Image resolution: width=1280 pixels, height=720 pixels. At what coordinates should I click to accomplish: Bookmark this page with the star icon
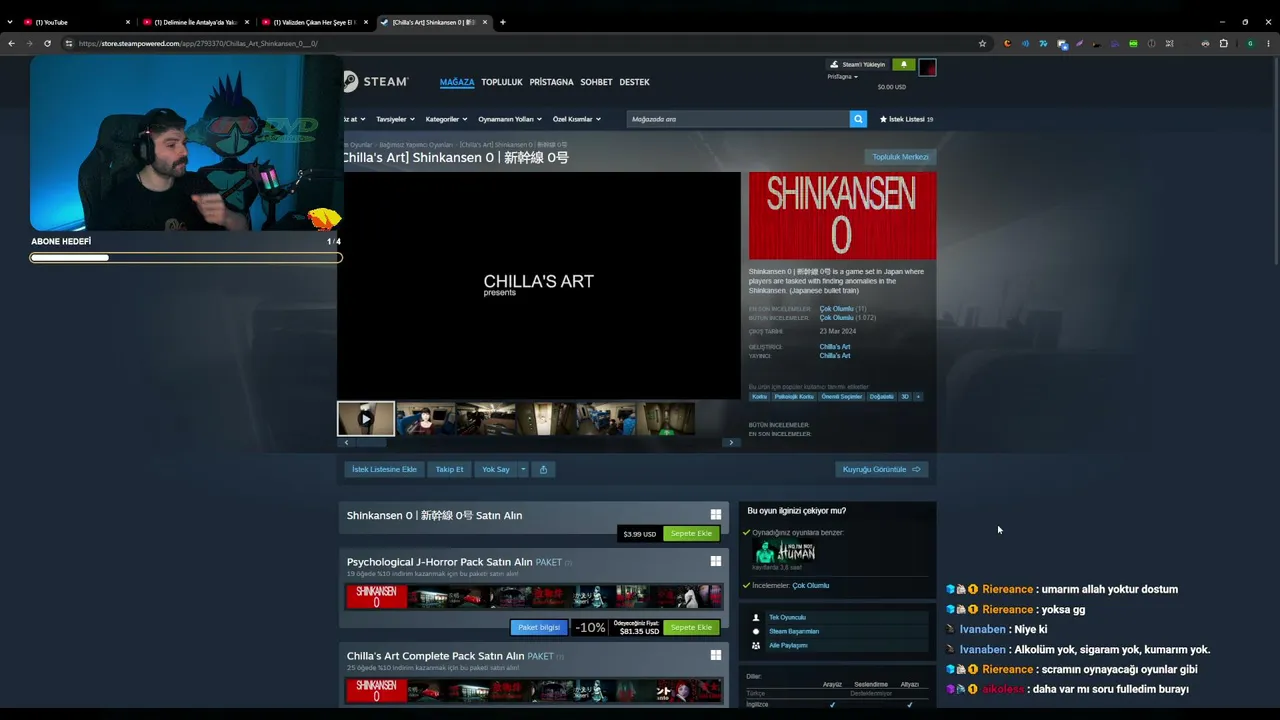coord(982,43)
